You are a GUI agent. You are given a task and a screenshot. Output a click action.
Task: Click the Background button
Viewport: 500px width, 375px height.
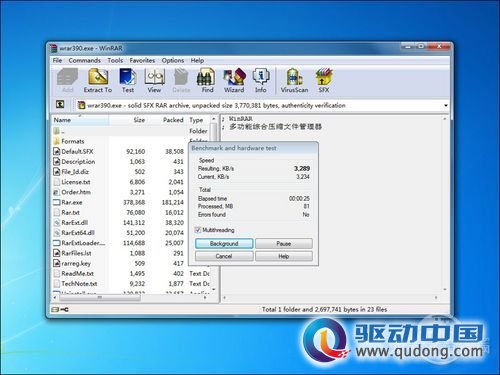point(224,244)
